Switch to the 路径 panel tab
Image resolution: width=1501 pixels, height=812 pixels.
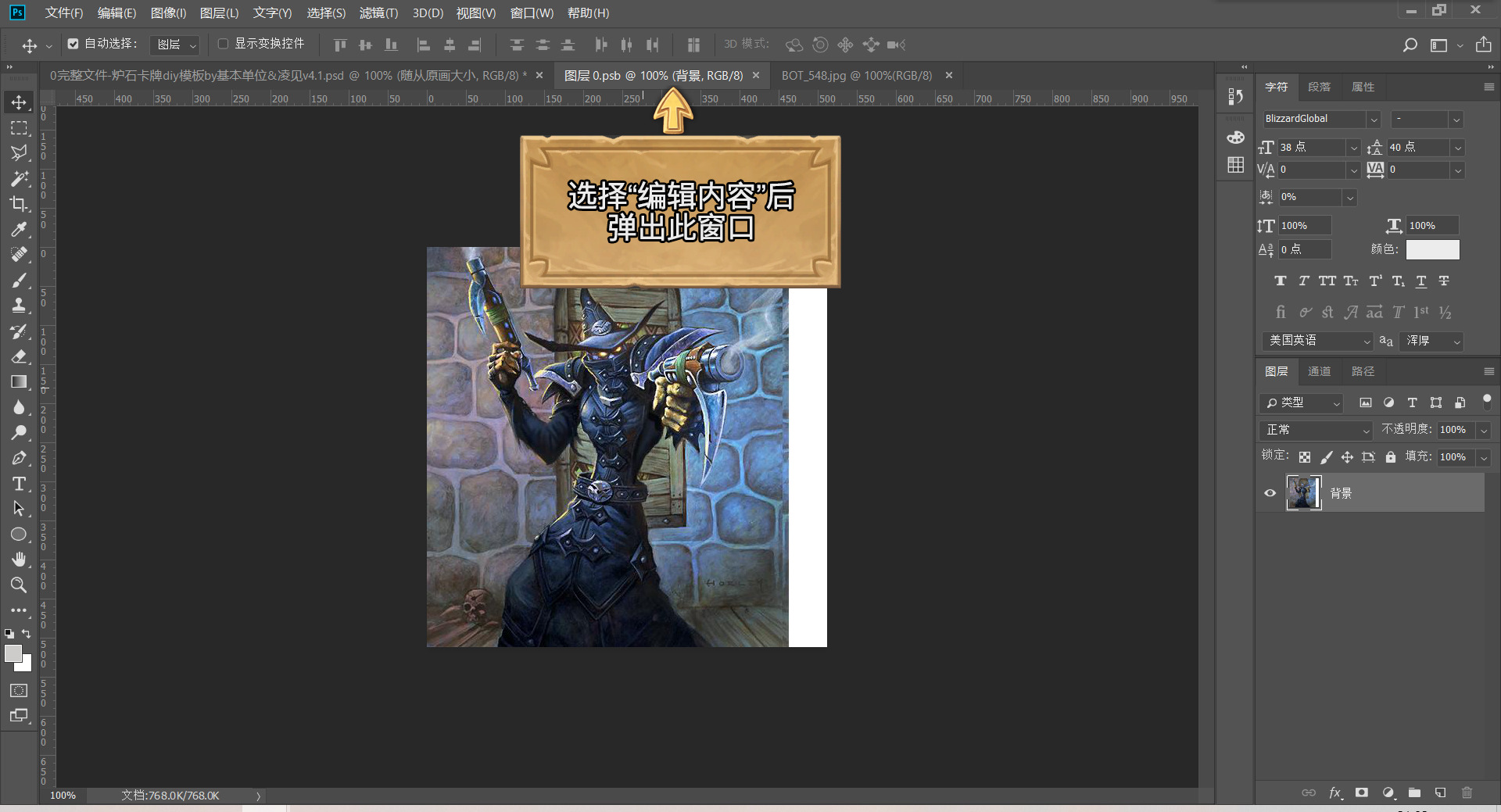1363,371
